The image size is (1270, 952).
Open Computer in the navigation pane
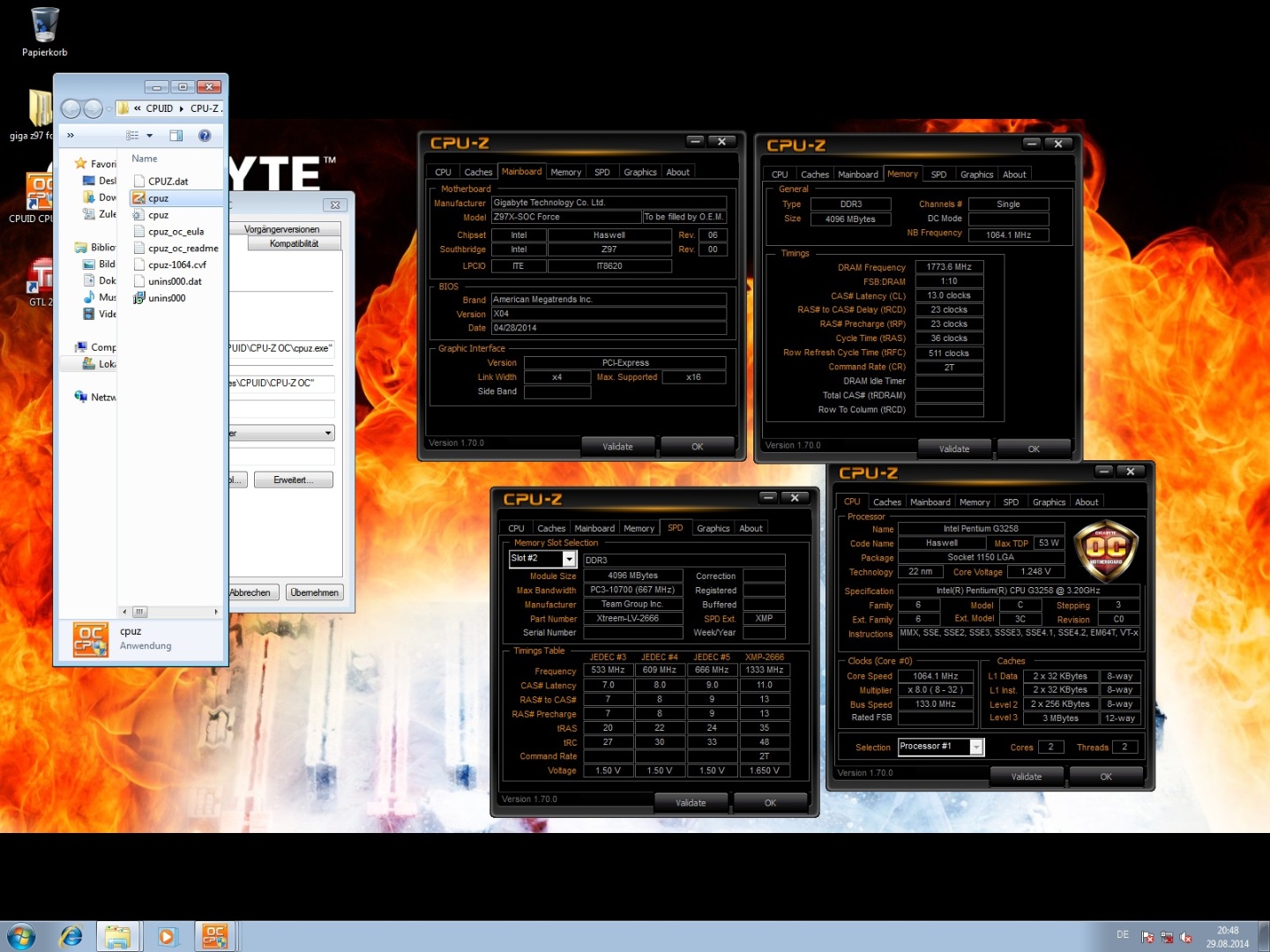pos(95,347)
